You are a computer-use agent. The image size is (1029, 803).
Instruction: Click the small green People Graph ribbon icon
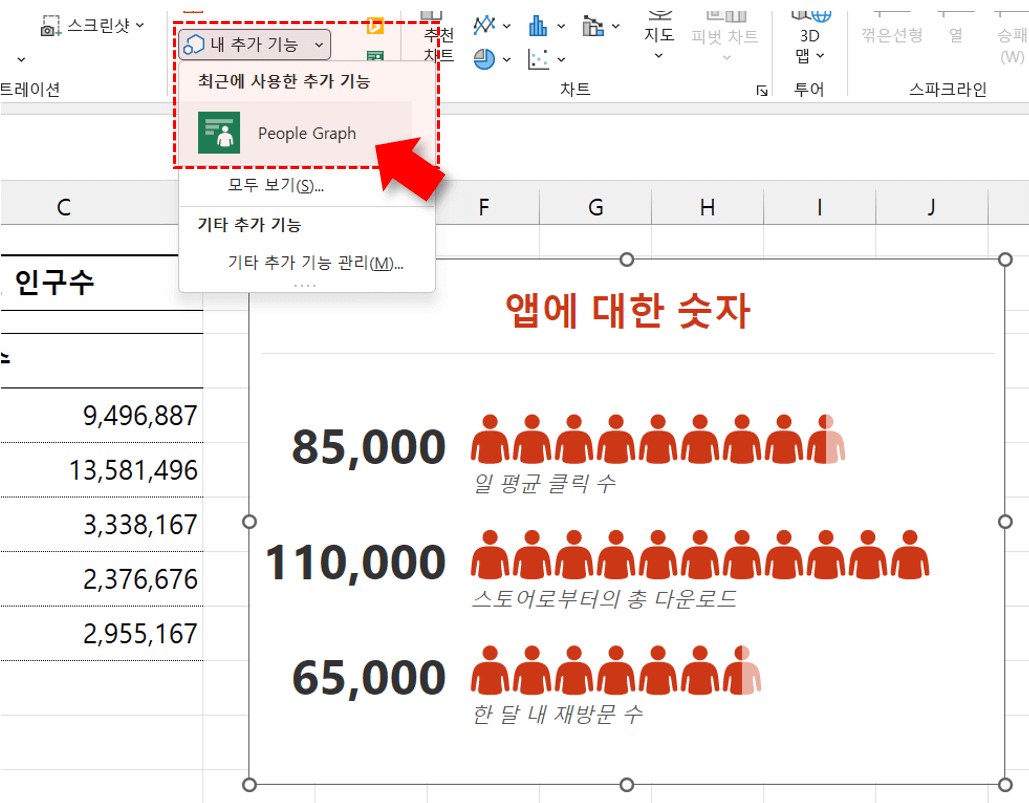[x=375, y=56]
